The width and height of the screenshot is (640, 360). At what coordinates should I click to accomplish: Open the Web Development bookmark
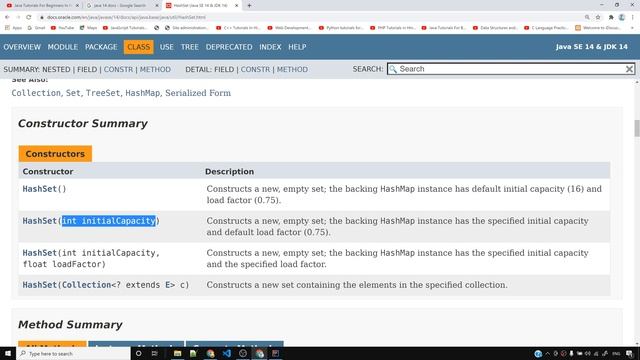[x=289, y=28]
